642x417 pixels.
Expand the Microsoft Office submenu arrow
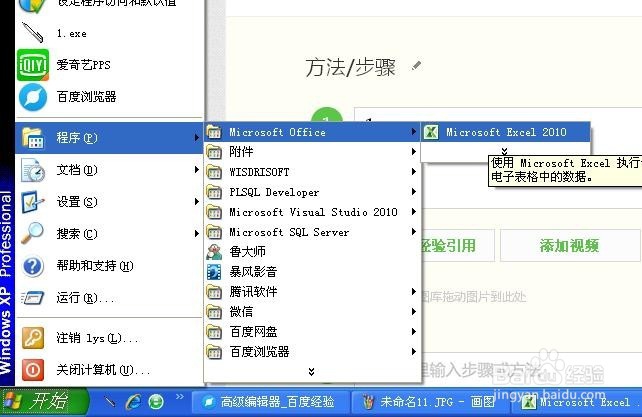(x=414, y=132)
